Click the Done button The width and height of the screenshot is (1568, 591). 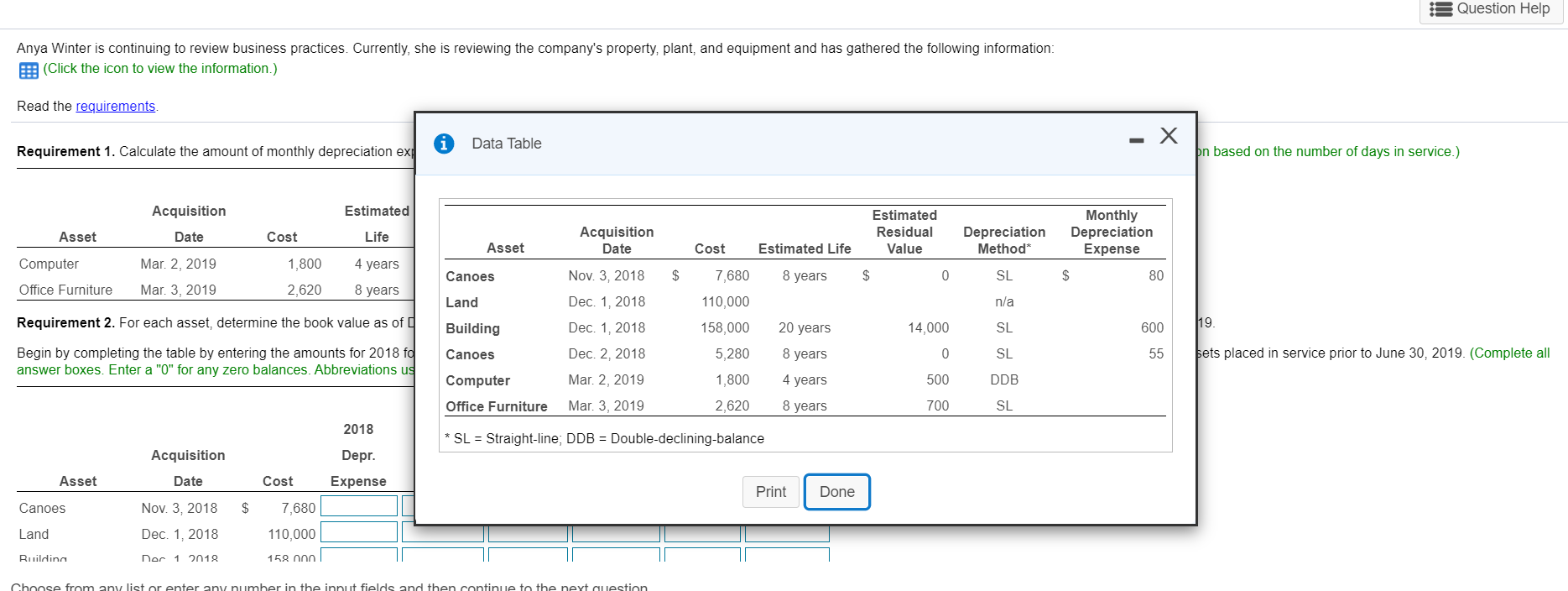point(837,492)
